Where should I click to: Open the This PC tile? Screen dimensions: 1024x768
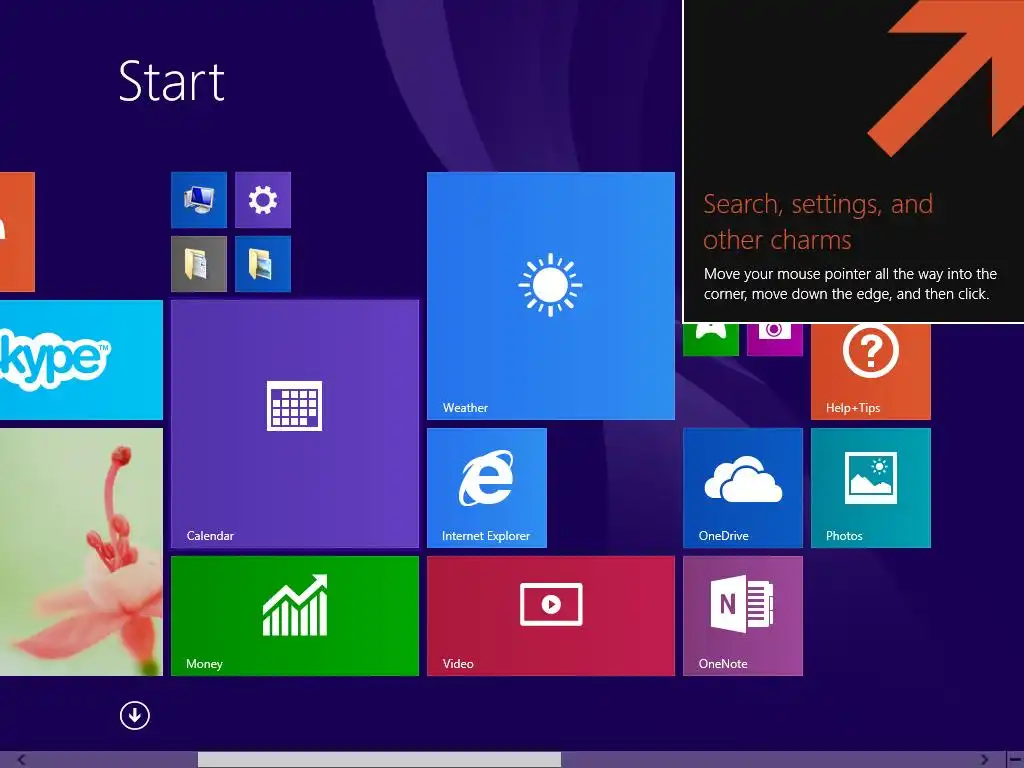(199, 200)
